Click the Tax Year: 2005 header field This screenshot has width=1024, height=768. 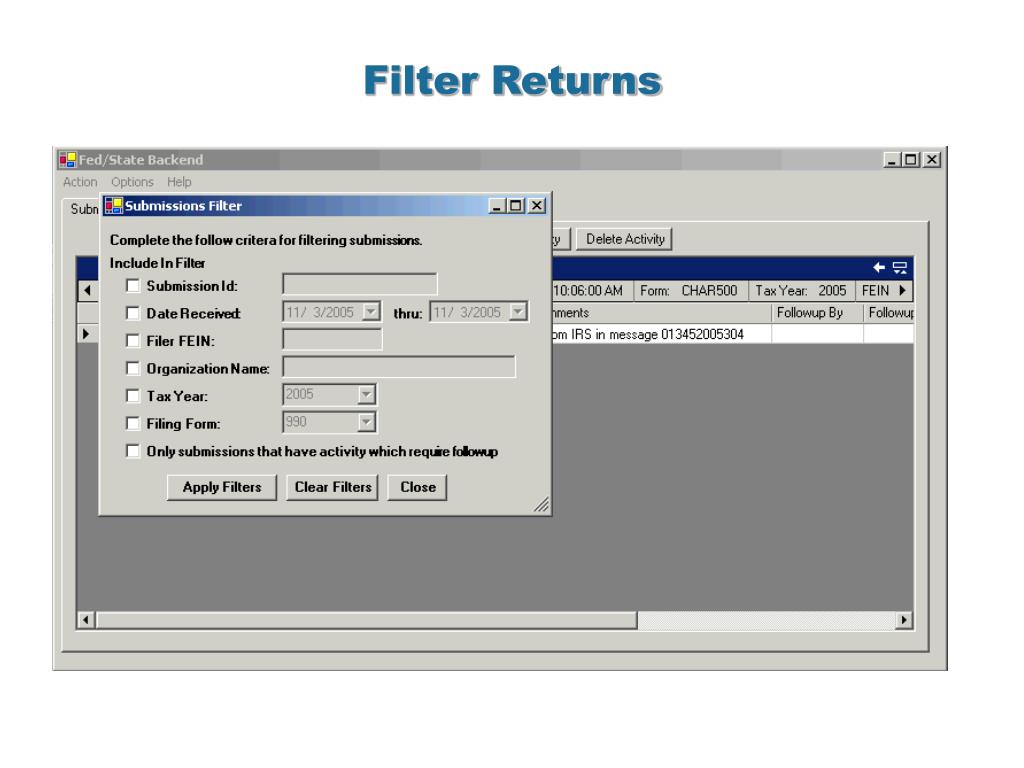point(801,291)
